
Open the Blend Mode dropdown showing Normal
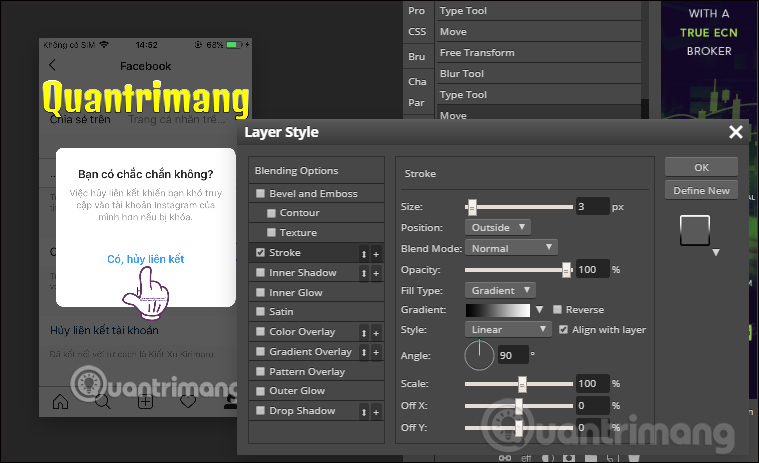pyautogui.click(x=511, y=248)
